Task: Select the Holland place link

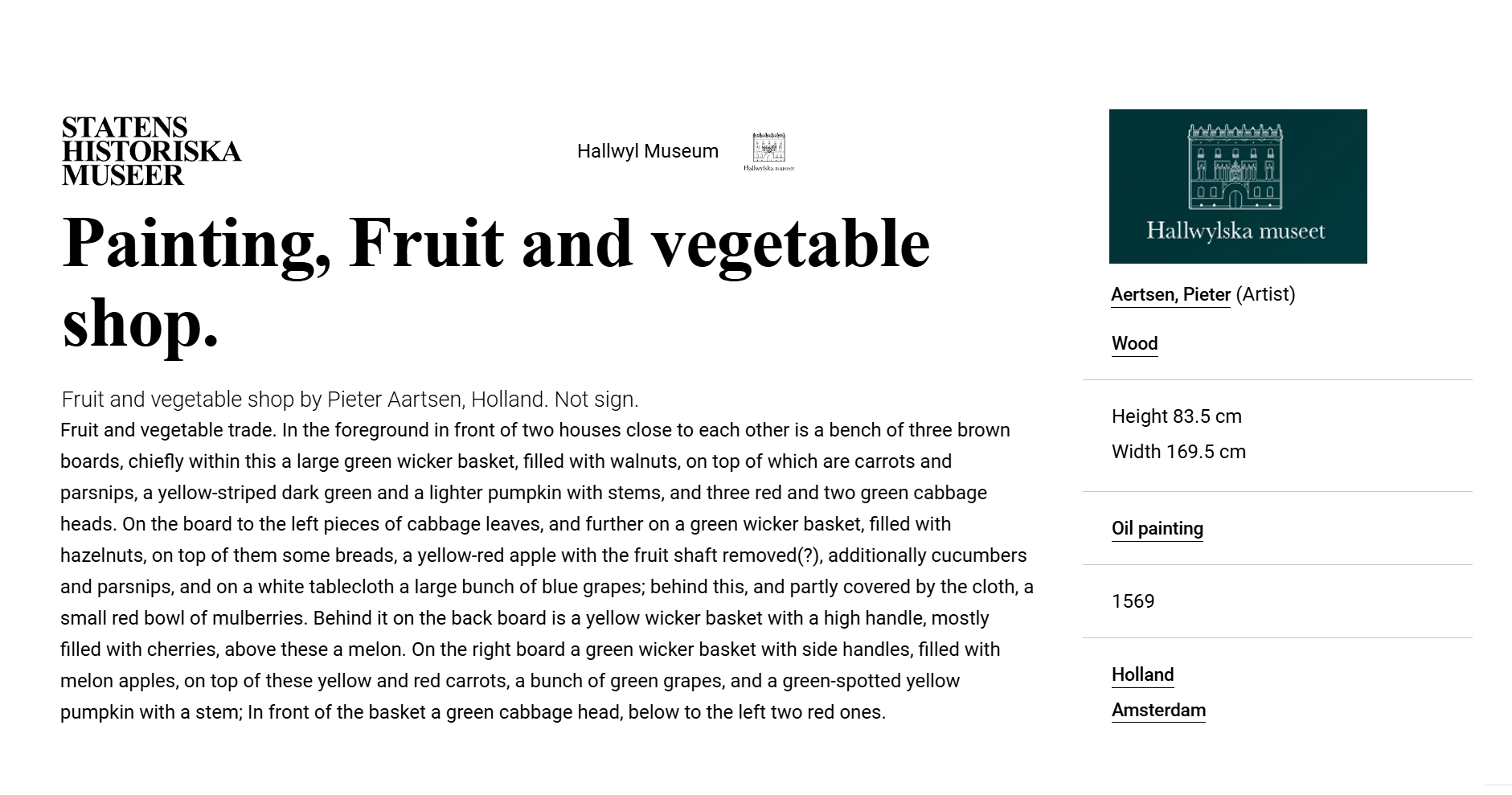Action: [1142, 675]
